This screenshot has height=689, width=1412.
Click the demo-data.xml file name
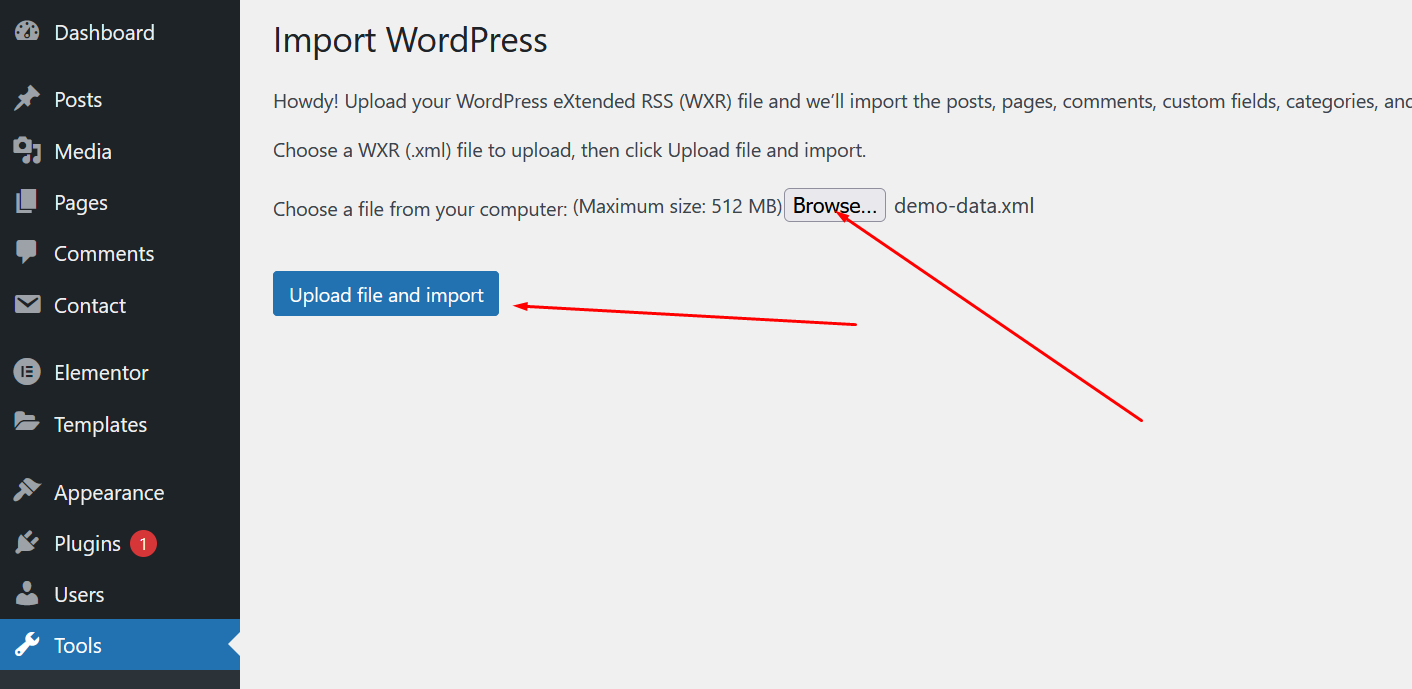coord(964,206)
